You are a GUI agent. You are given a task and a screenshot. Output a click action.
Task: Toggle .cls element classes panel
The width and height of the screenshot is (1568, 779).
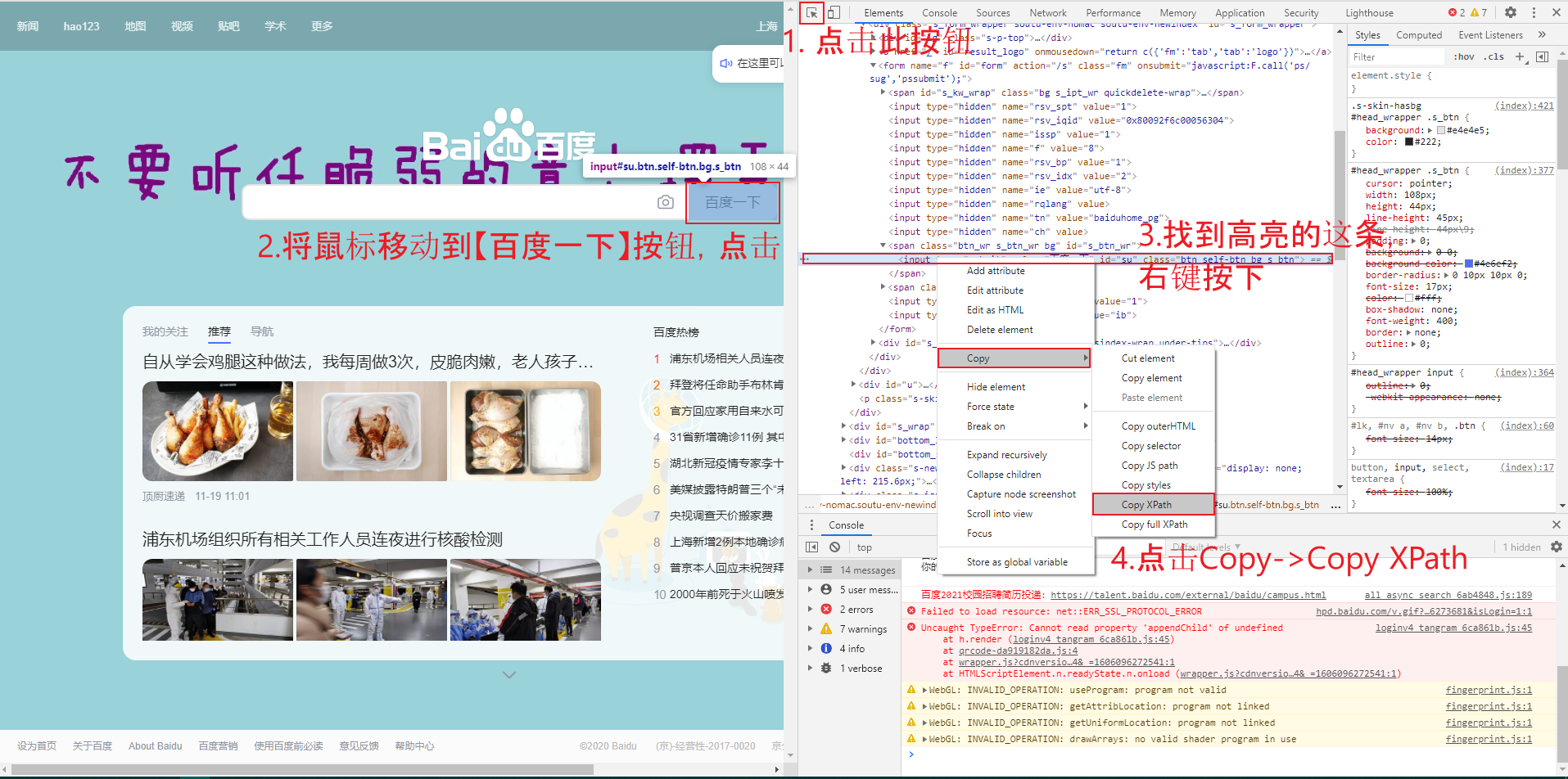pos(1495,56)
